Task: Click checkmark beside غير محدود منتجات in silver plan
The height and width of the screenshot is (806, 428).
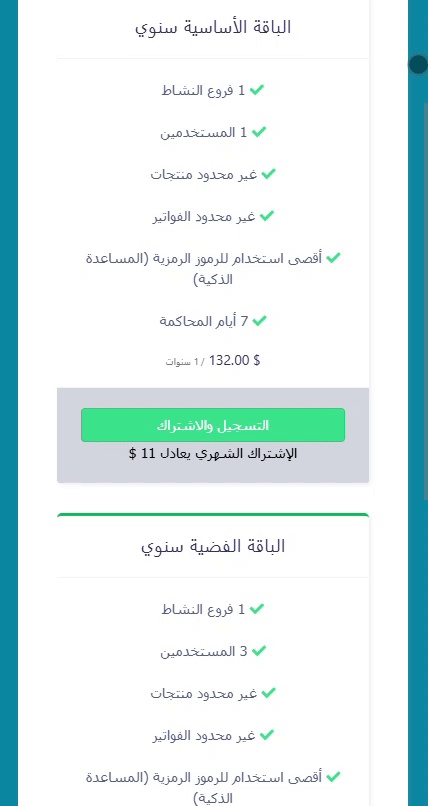Action: click(269, 693)
